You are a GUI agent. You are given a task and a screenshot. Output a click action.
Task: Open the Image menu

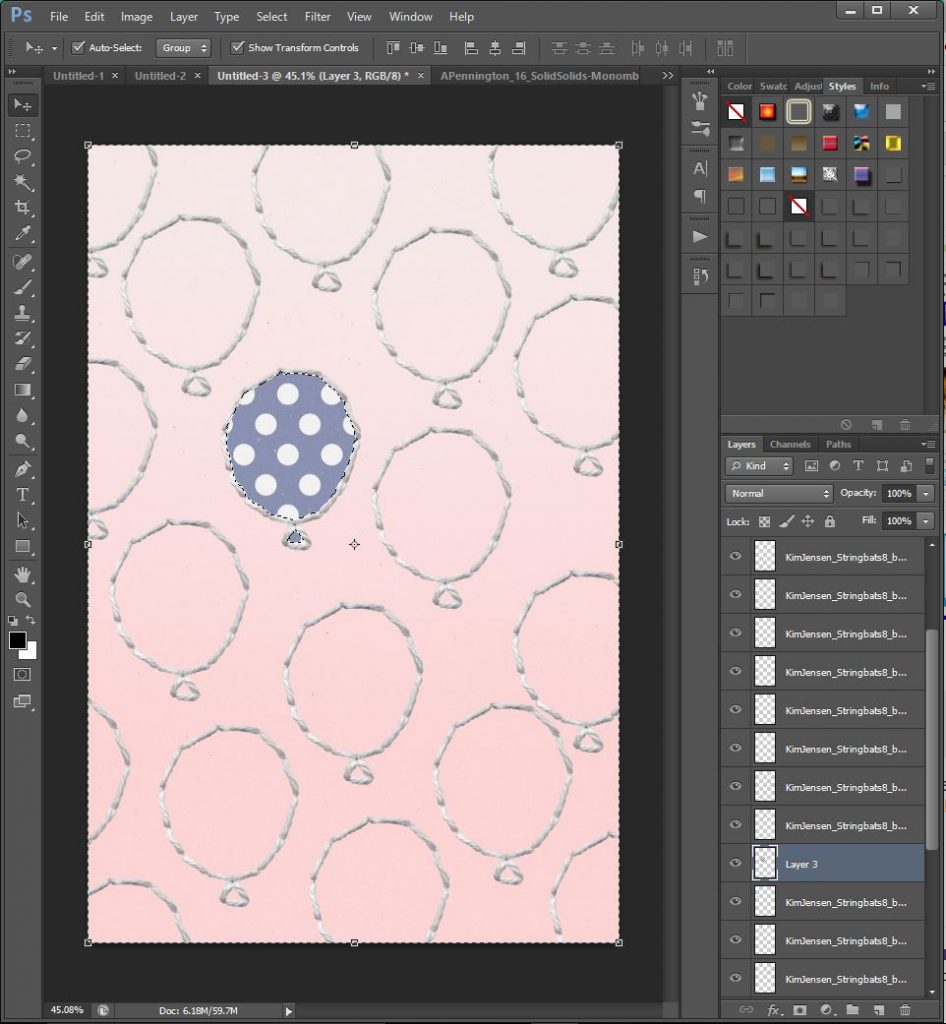point(136,17)
